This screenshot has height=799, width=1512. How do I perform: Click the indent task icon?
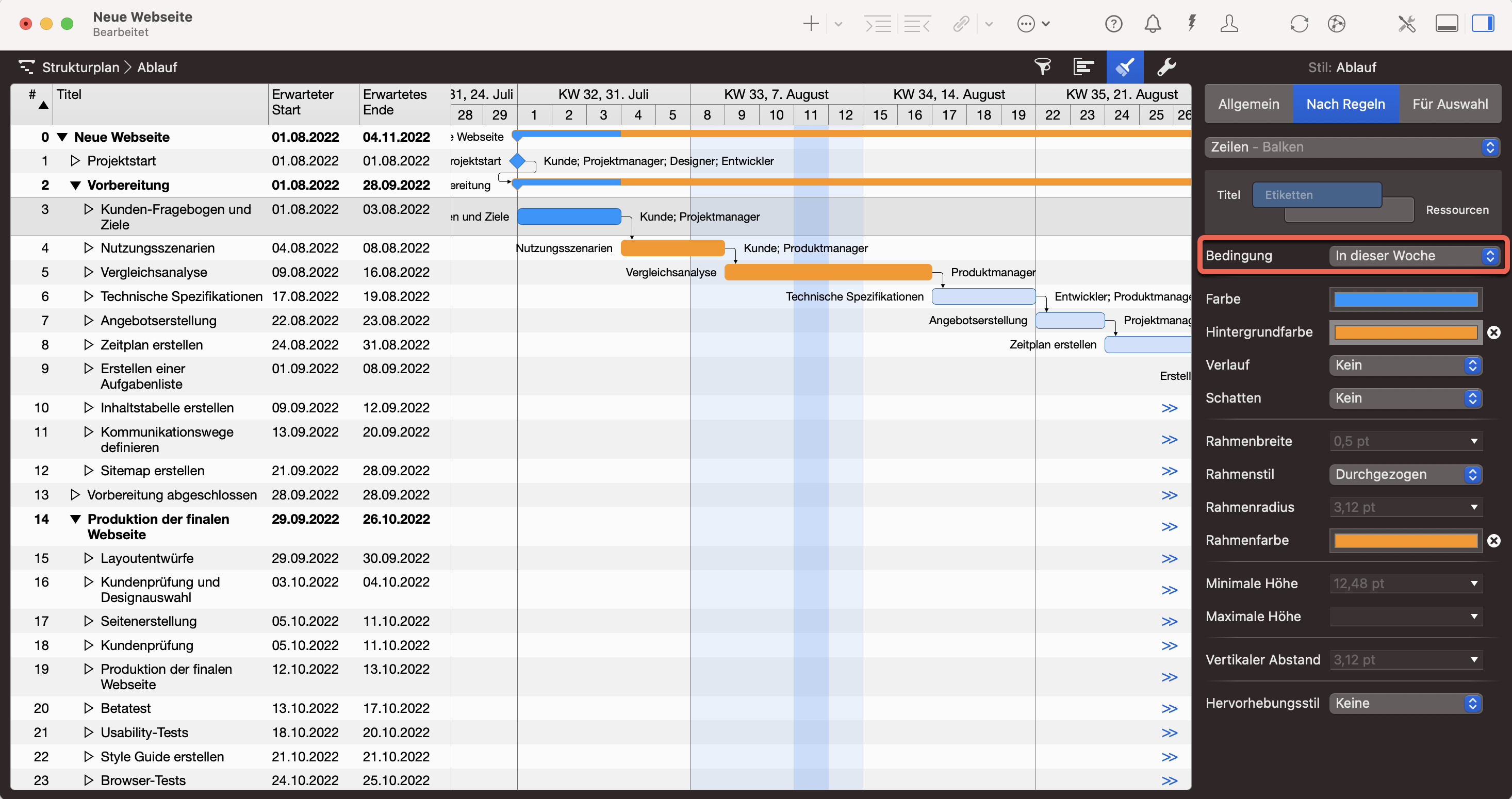point(878,24)
